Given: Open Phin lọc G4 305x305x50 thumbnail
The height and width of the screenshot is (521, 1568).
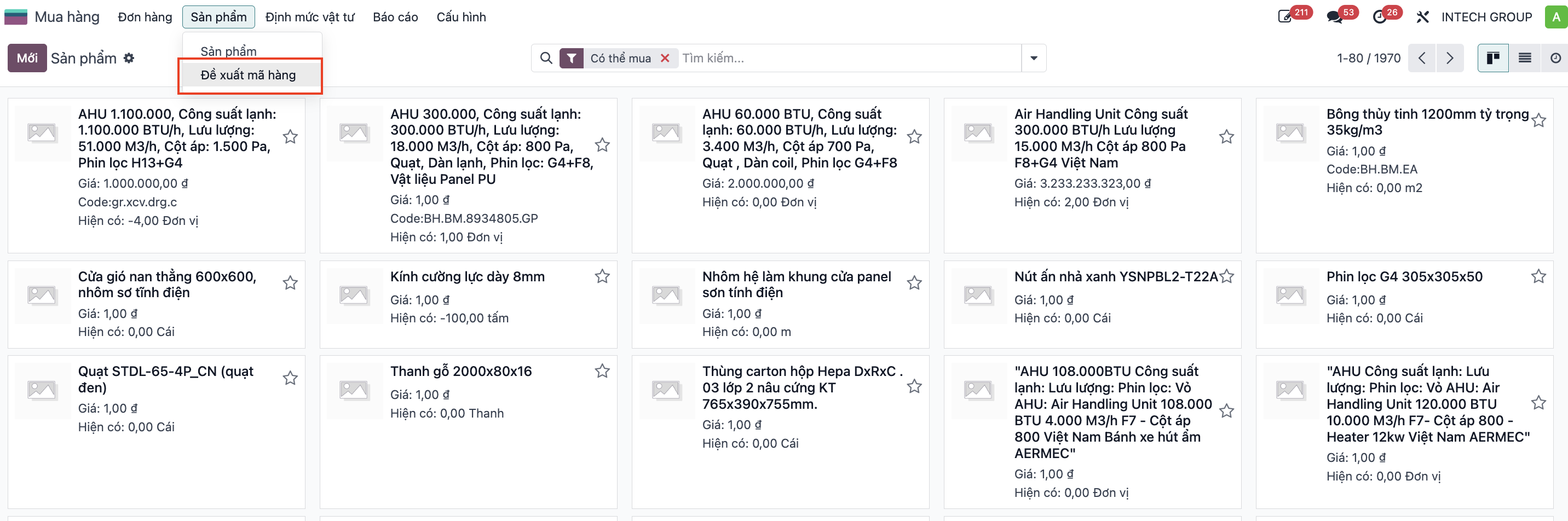Looking at the screenshot, I should [1290, 295].
